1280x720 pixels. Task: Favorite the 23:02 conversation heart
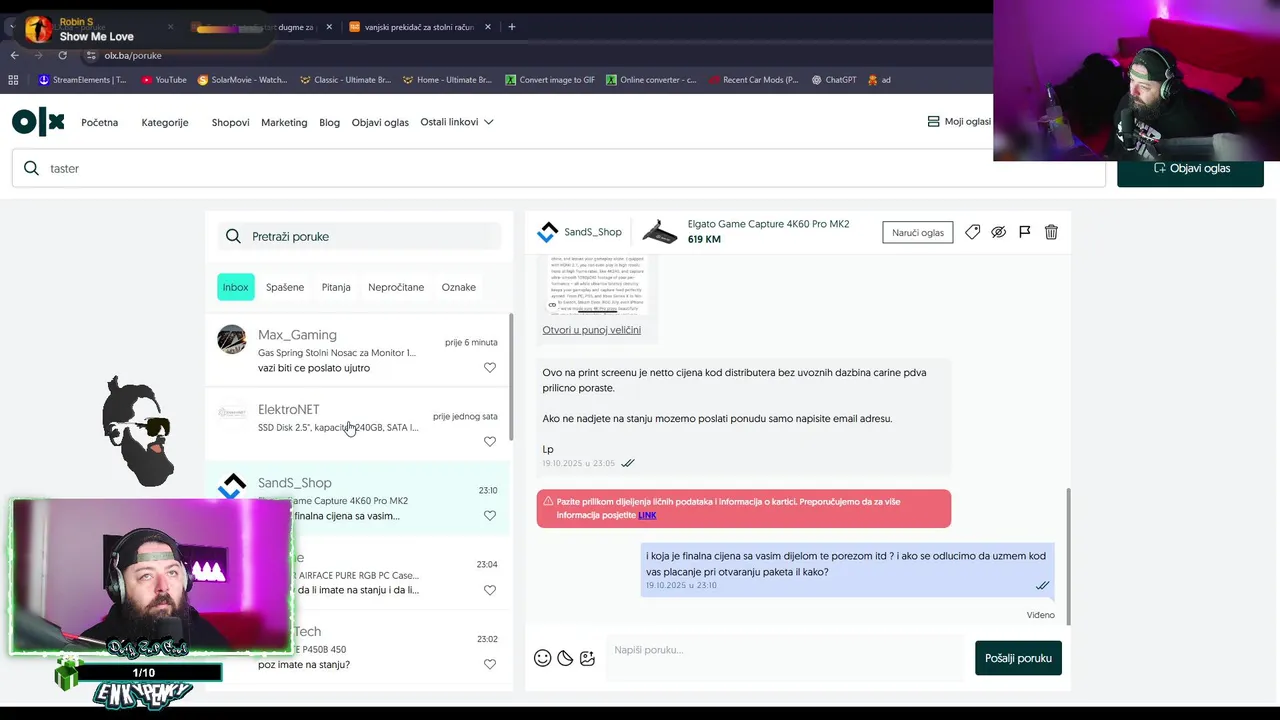(490, 664)
